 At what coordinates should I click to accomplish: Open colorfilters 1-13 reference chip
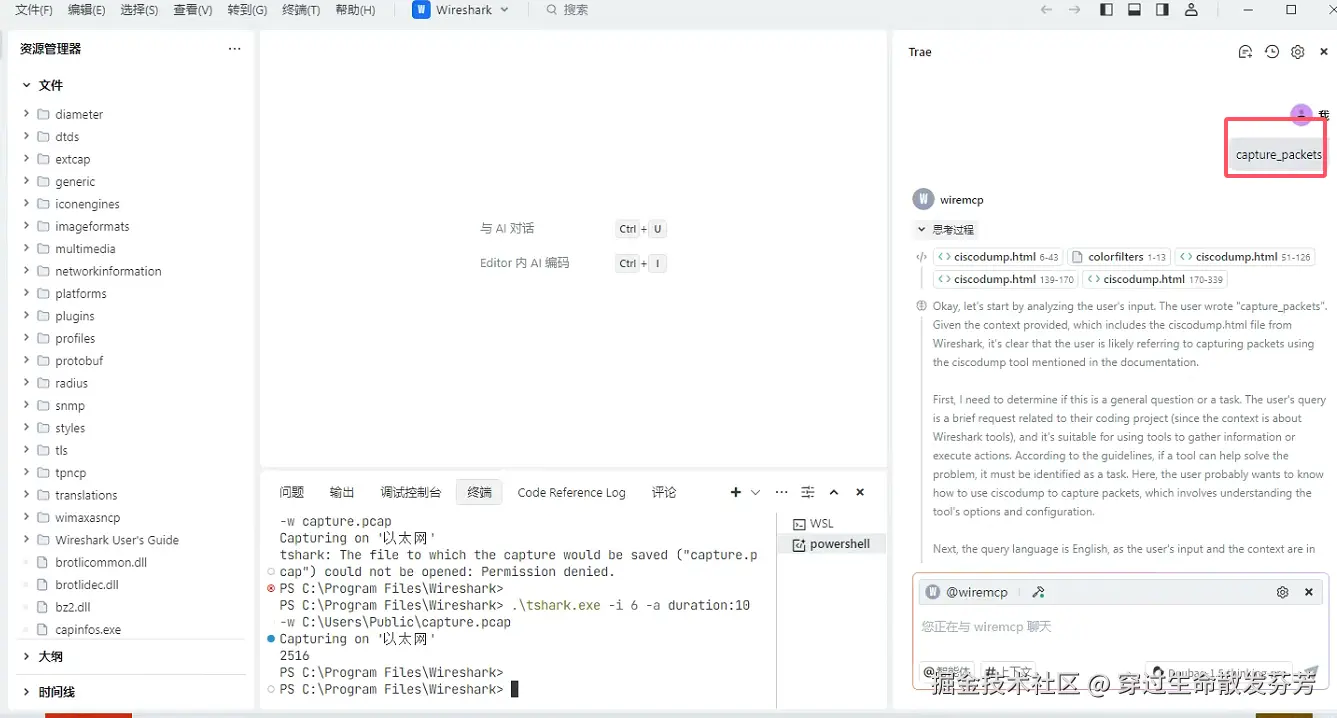[1119, 257]
